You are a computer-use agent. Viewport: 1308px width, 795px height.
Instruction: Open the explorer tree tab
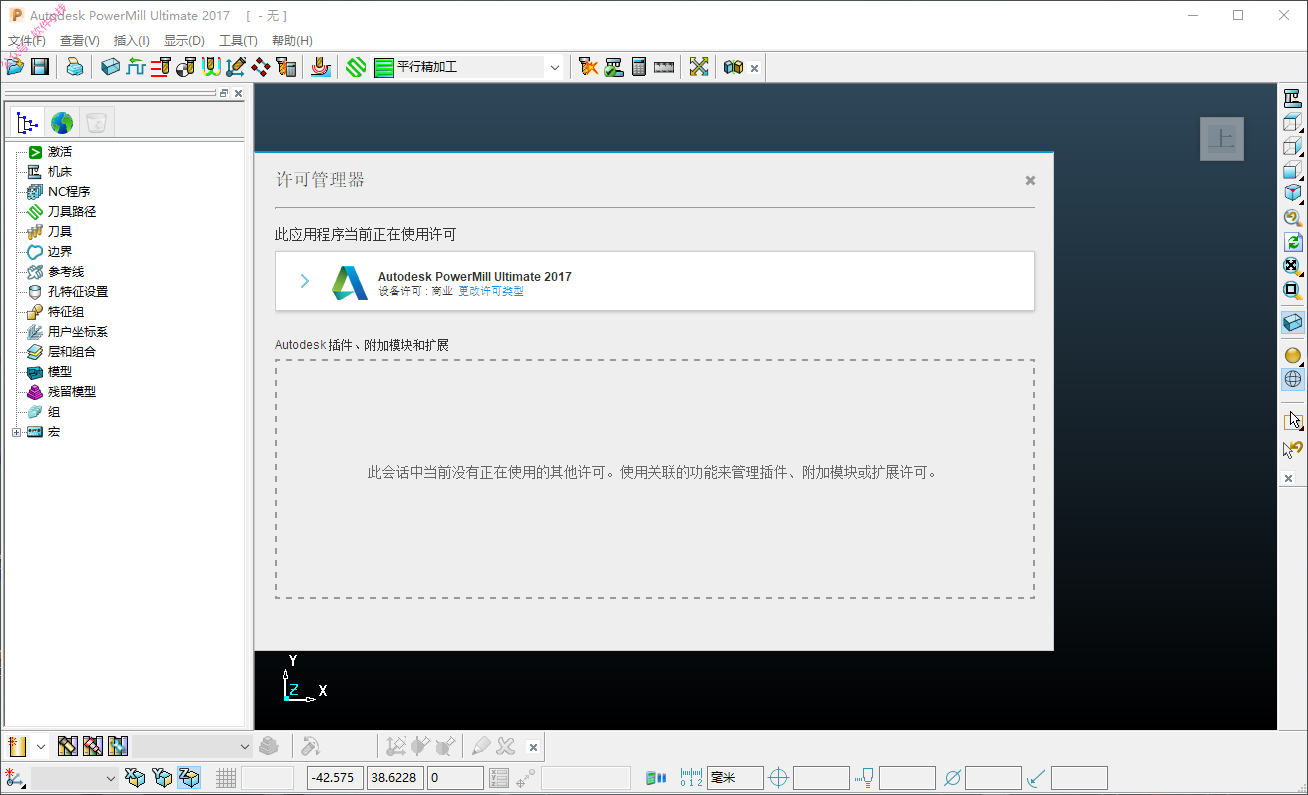click(28, 123)
